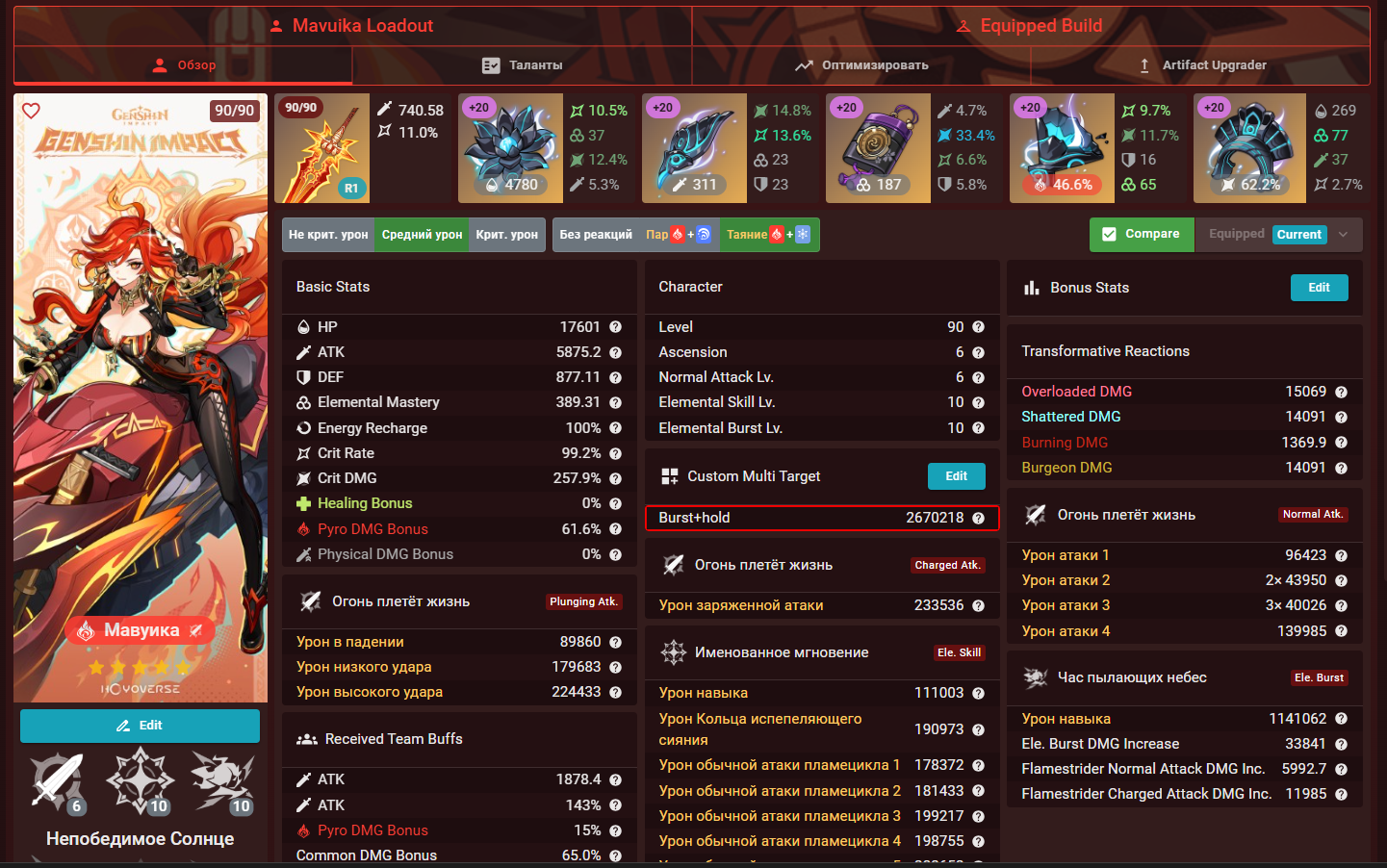Click the help icon beside Burst+hold value
The image size is (1387, 868).
click(978, 518)
